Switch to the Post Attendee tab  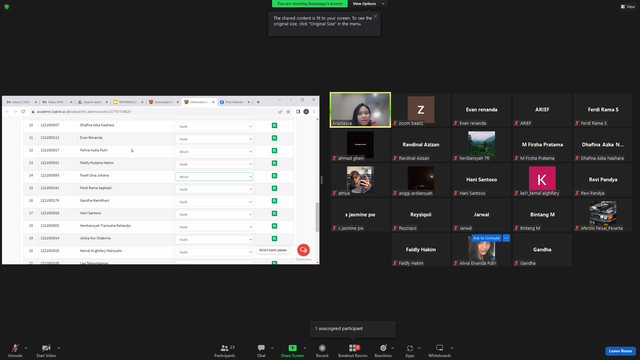[x=234, y=102]
